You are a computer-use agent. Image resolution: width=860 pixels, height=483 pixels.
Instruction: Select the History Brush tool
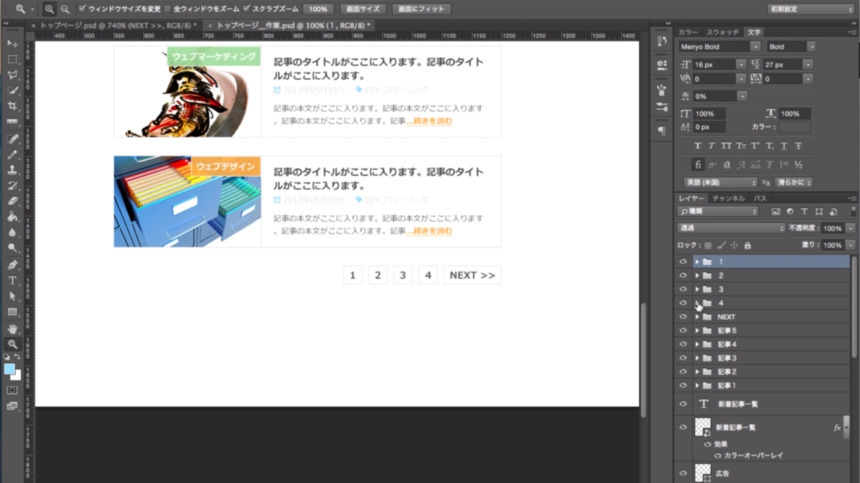(x=12, y=186)
